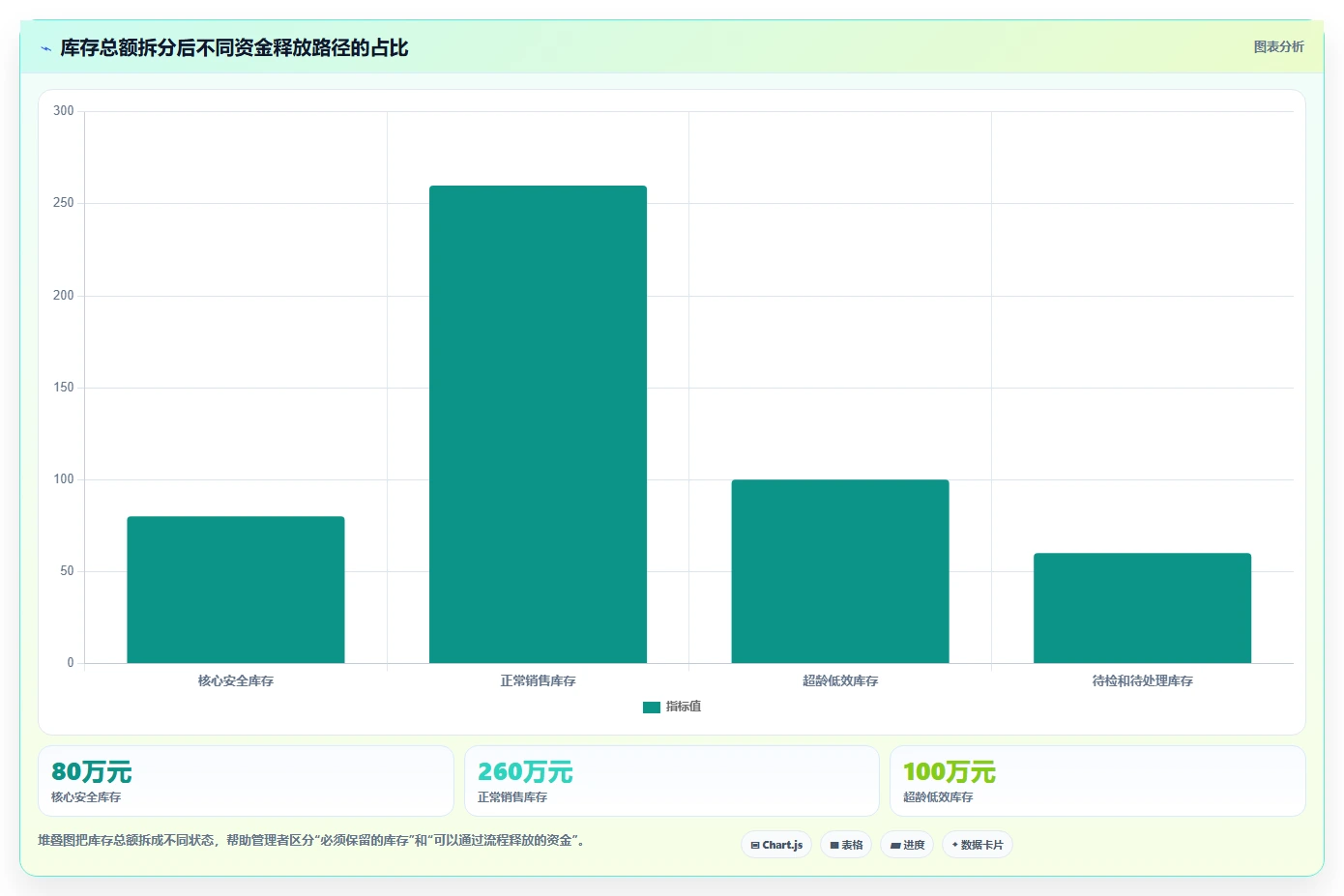The image size is (1344, 896).
Task: Click the y-axis value 250
Action: (x=63, y=203)
